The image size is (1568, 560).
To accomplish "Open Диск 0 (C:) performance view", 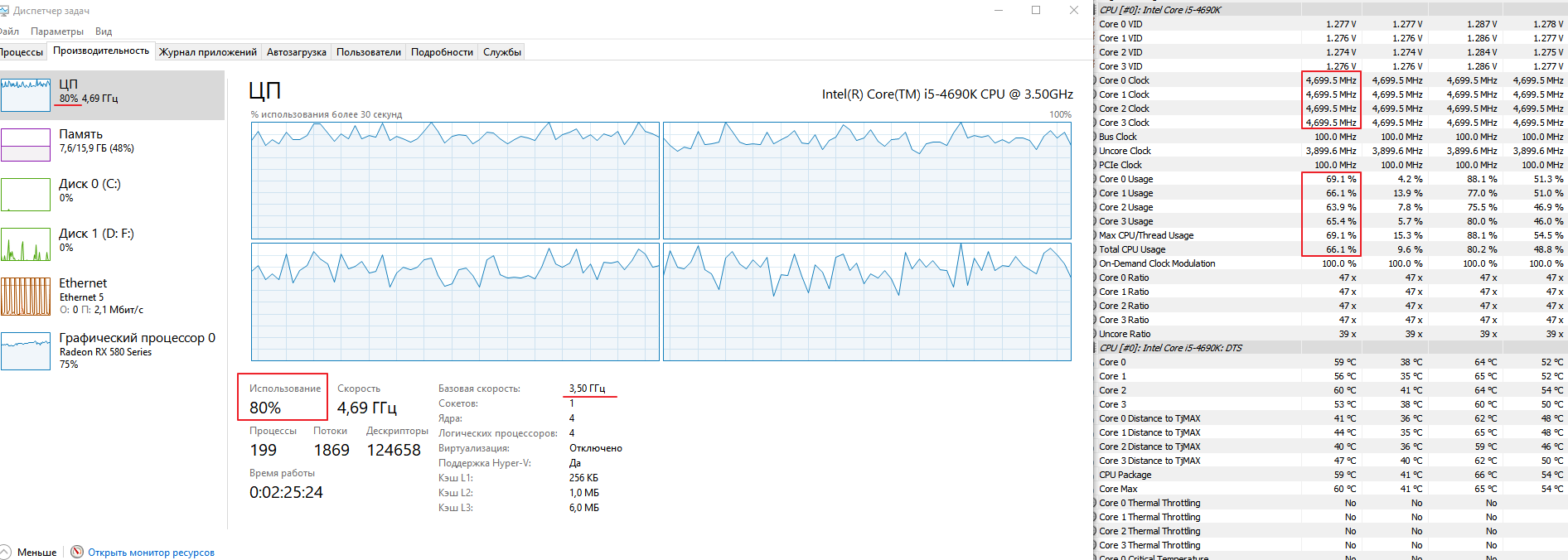I will [x=26, y=195].
